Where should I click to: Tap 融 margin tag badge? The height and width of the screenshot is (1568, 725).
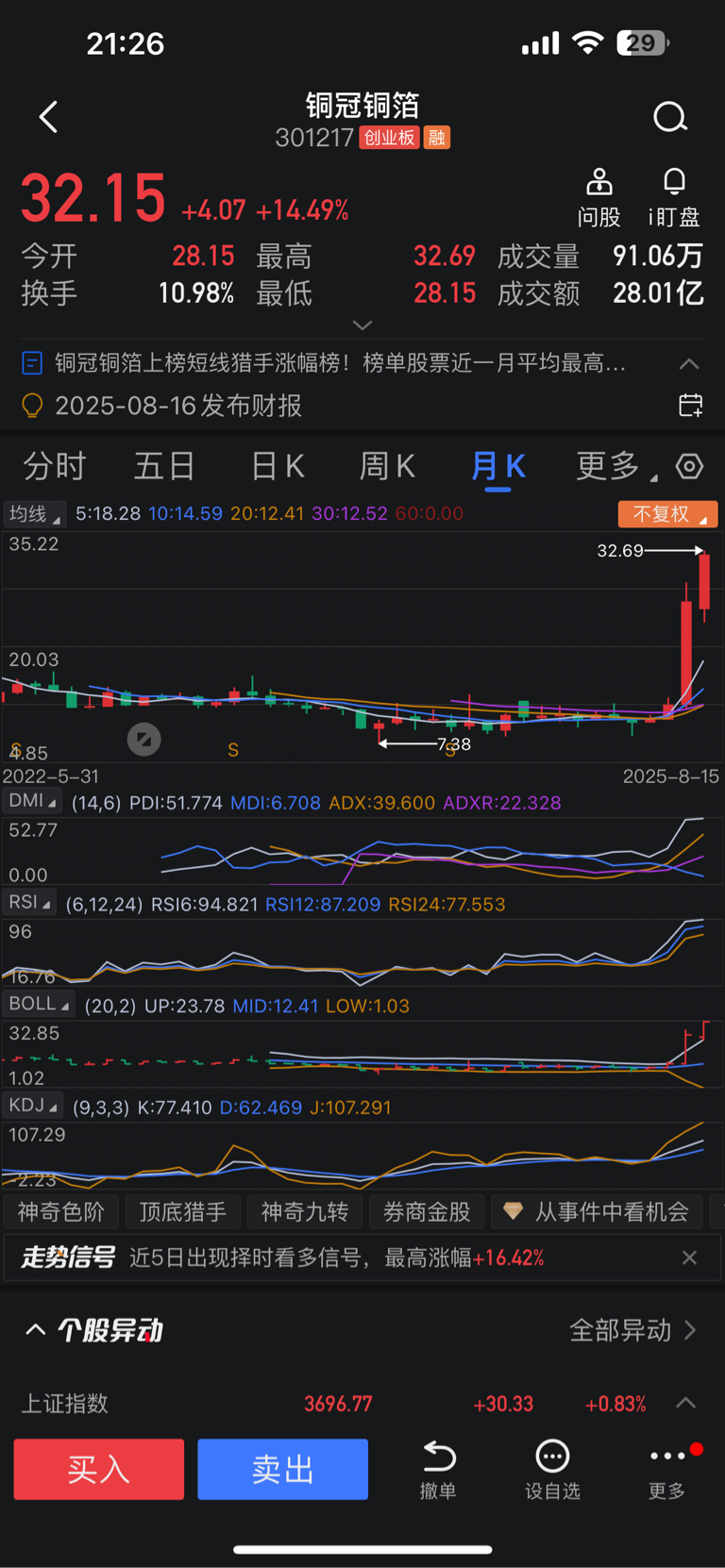pos(436,138)
